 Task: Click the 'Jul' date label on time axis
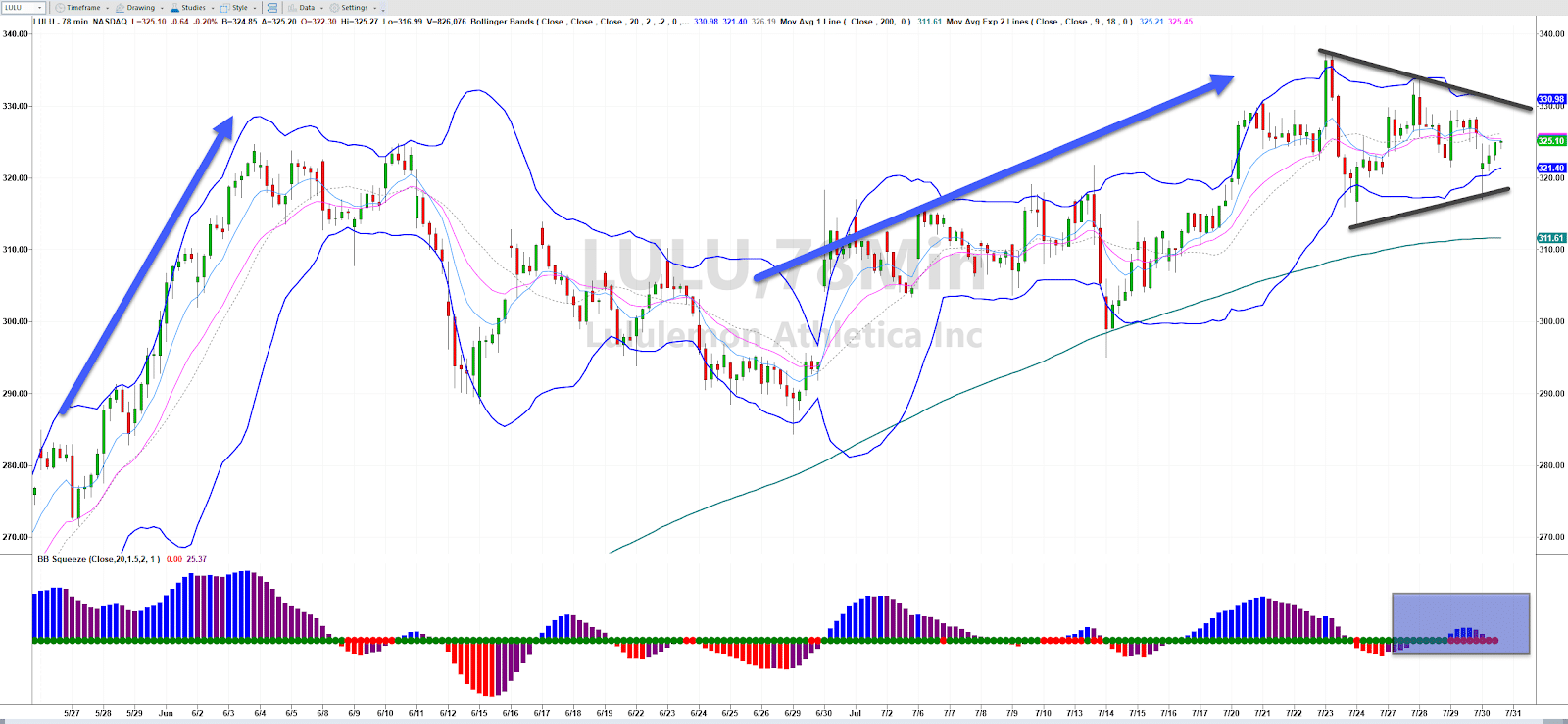[856, 713]
